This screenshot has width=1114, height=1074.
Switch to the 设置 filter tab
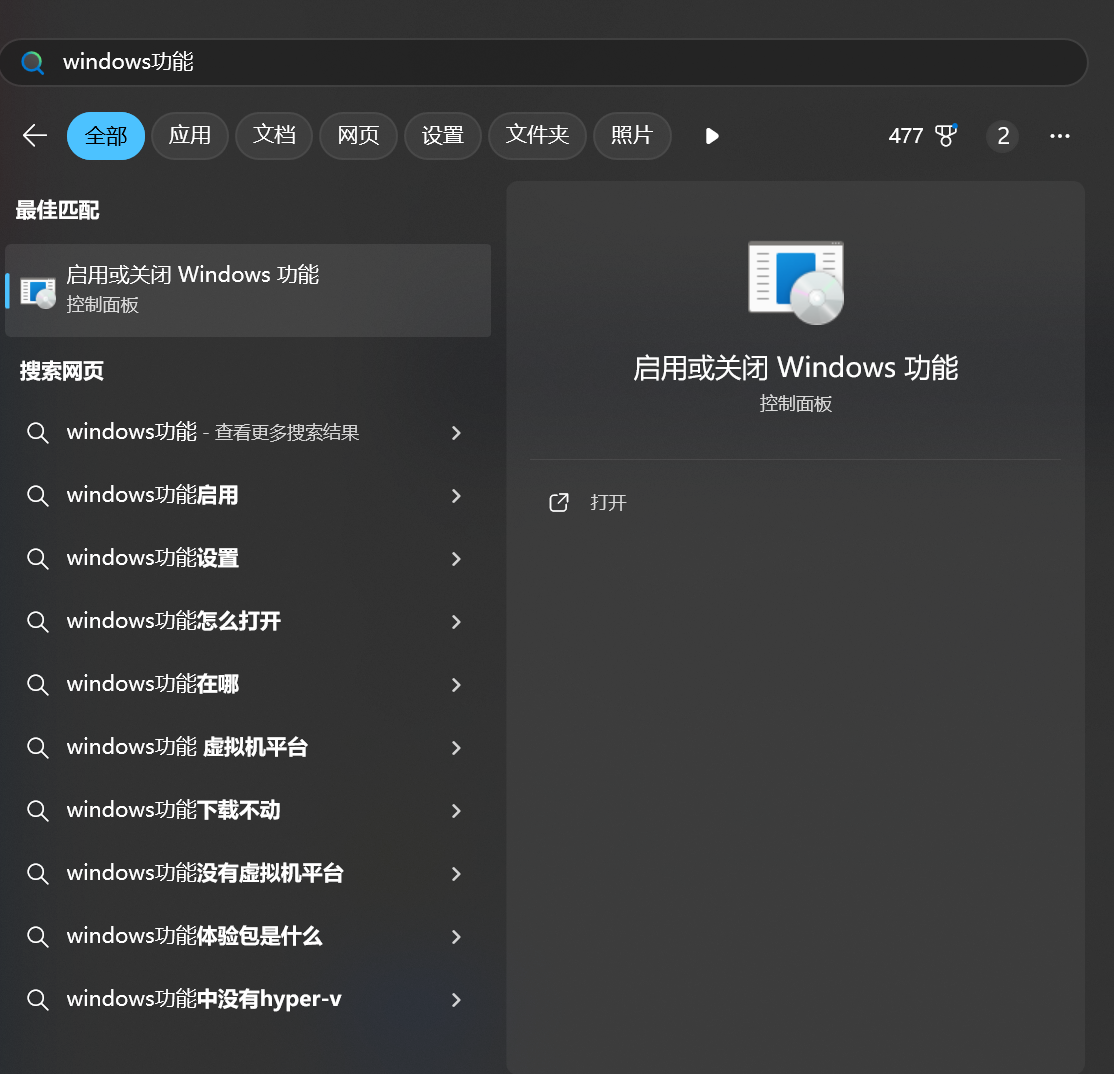coord(443,135)
